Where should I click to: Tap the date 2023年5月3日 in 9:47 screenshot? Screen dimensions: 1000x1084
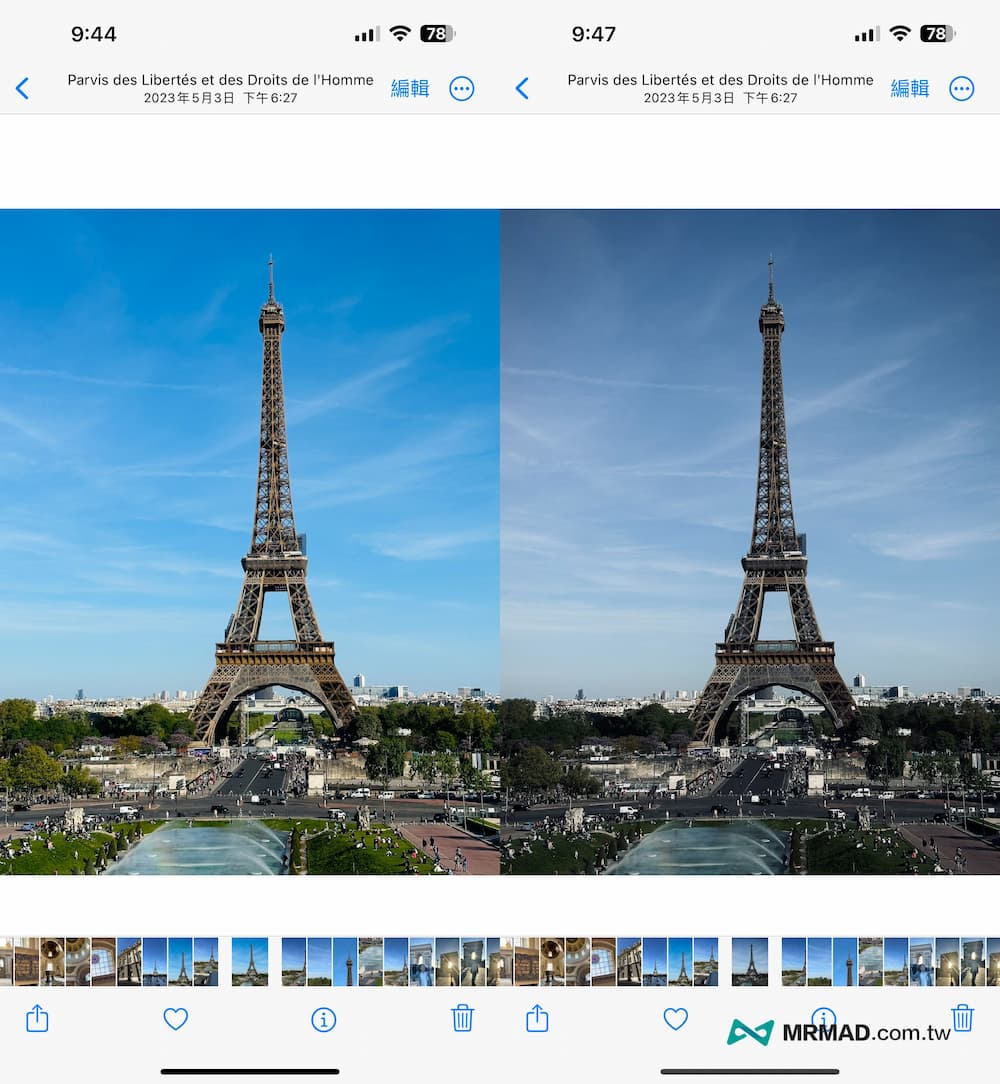(x=689, y=98)
